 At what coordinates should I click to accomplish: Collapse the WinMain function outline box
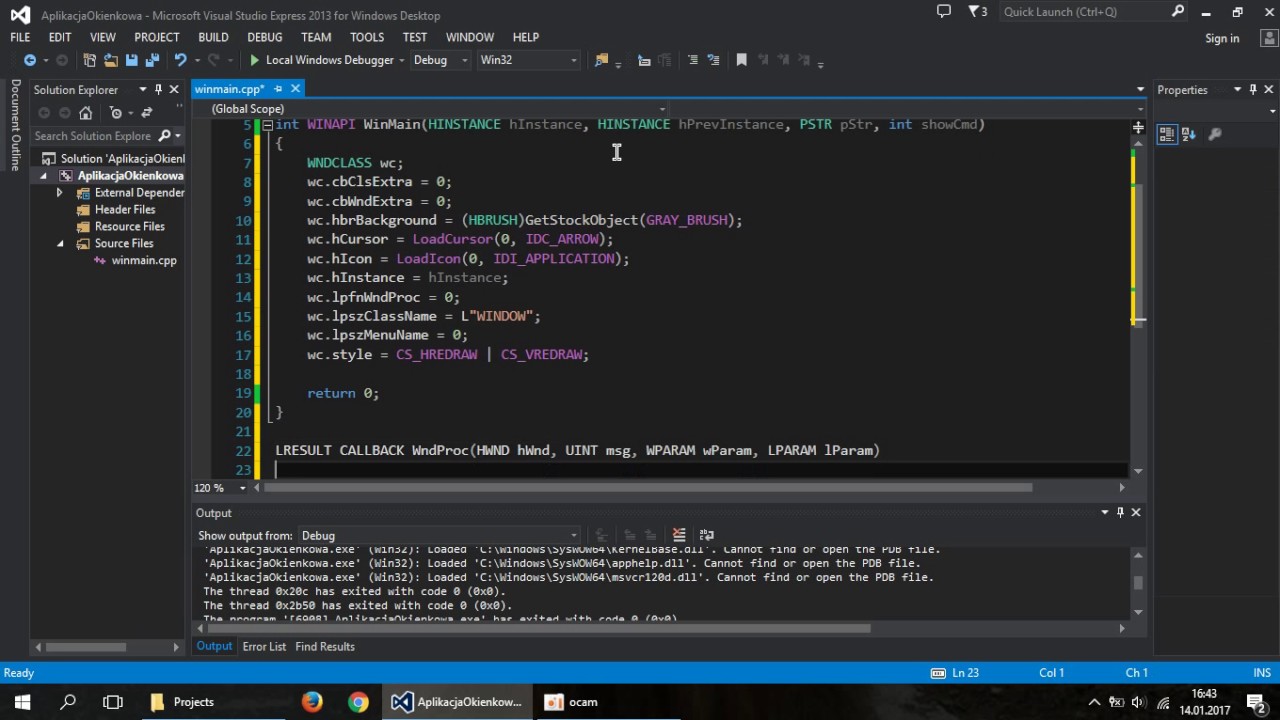267,125
